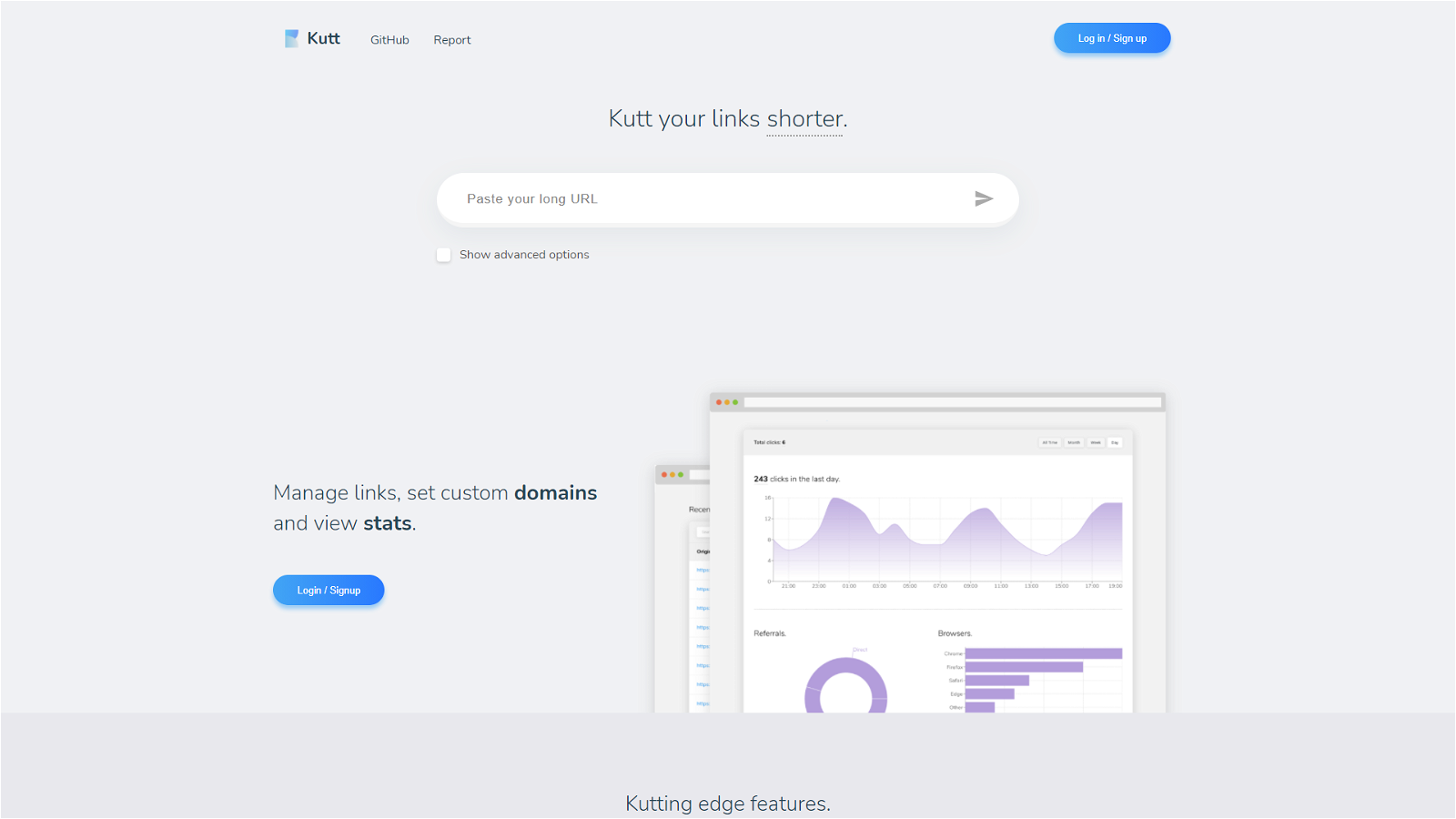Click the stats dashboard preview image
The height and width of the screenshot is (819, 1456).
(x=910, y=552)
